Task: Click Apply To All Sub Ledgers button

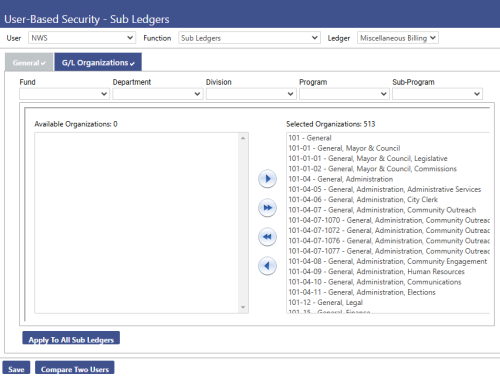Action: [71, 338]
